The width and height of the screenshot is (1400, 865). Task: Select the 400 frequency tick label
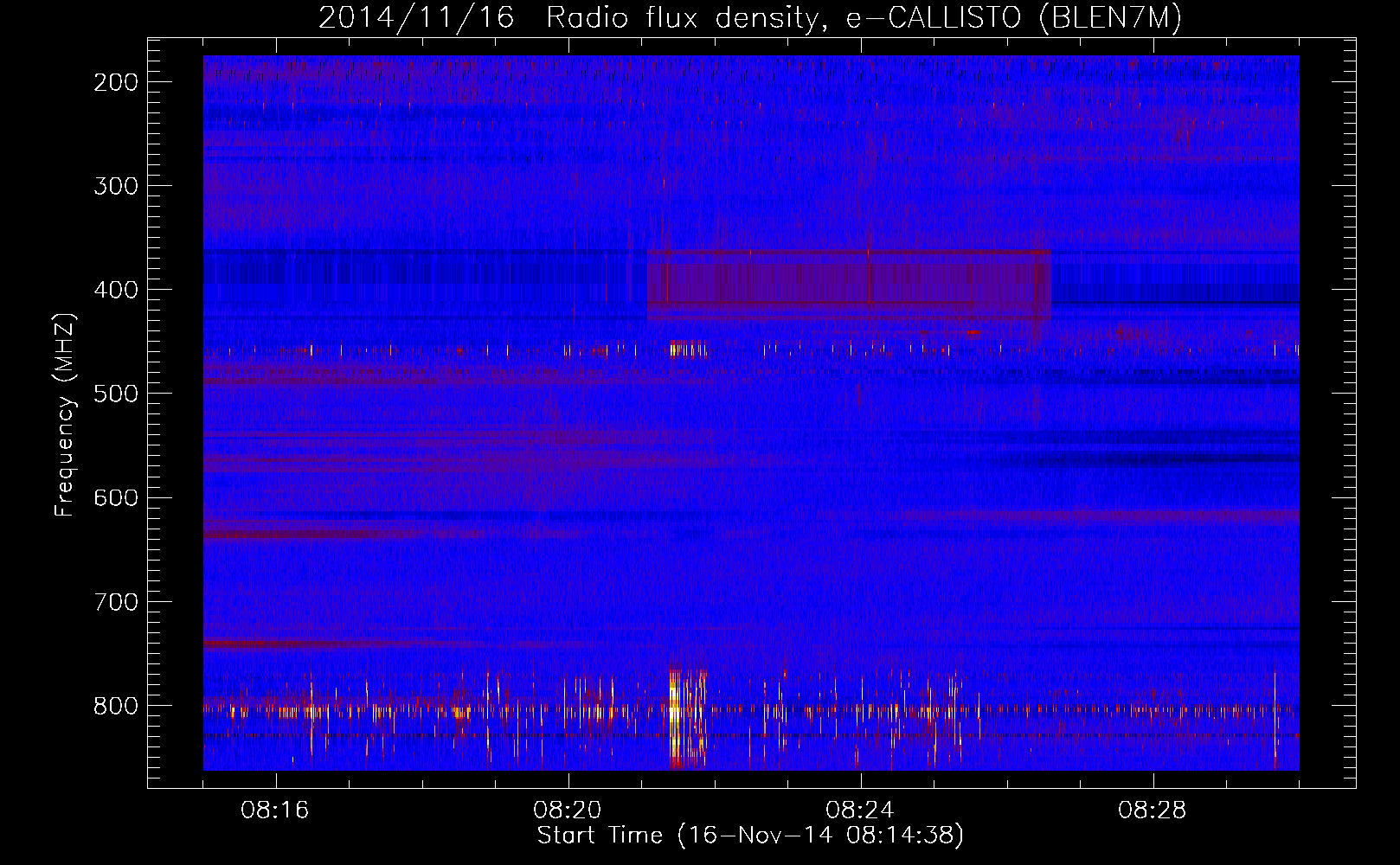(116, 290)
